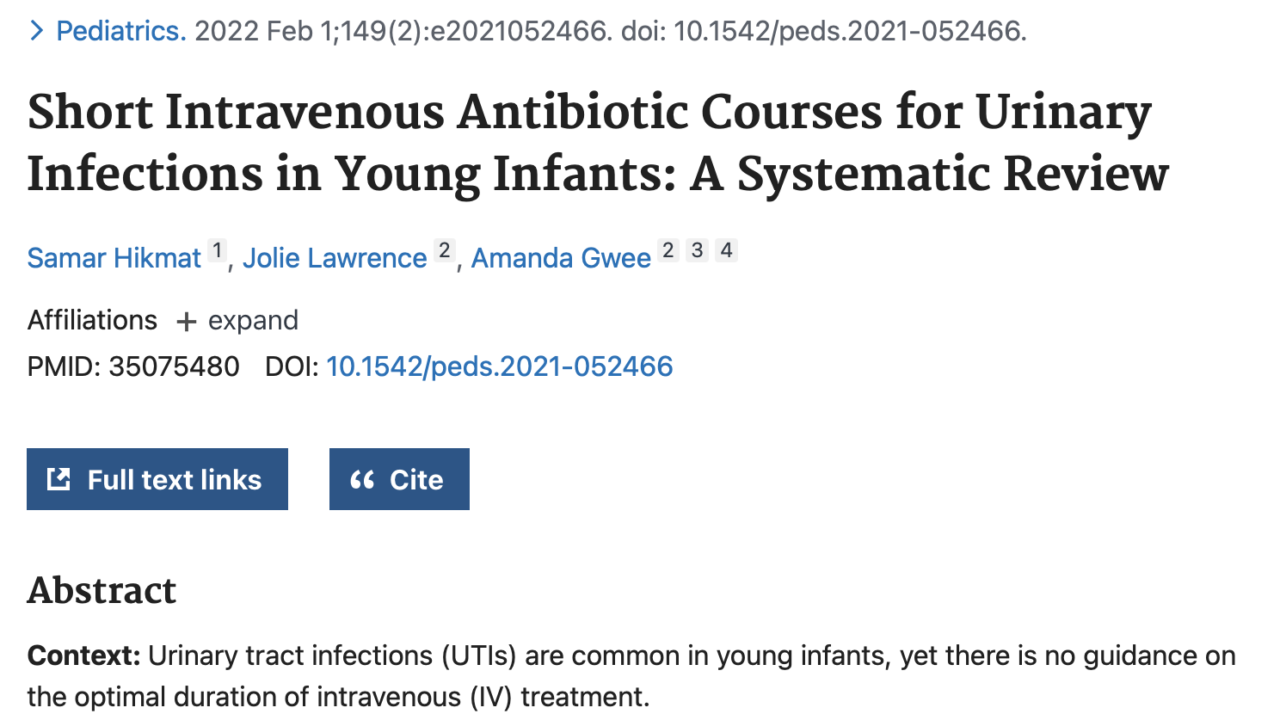Viewport: 1280px width, 720px height.
Task: Open the Pediatrics journal link
Action: coord(121,32)
